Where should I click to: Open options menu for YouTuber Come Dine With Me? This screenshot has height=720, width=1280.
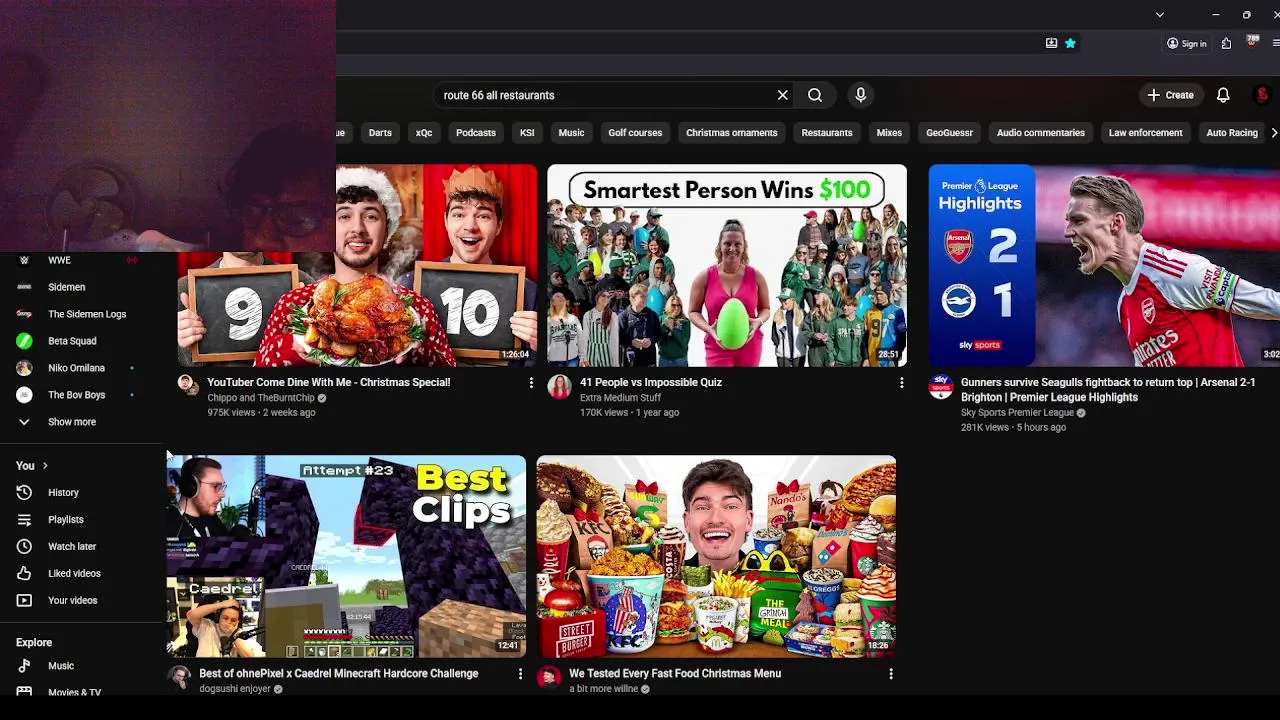(531, 383)
